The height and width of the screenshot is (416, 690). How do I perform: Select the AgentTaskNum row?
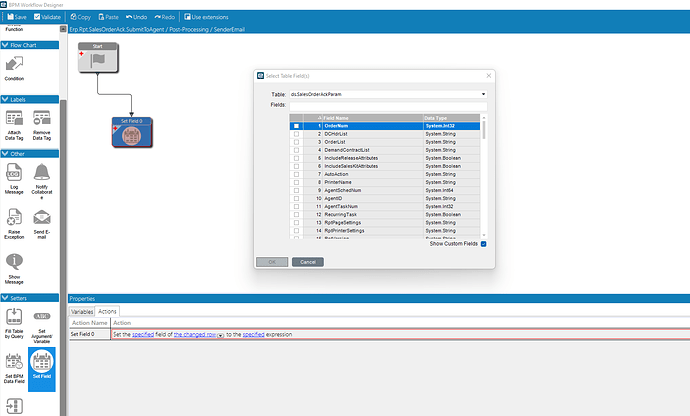385,206
